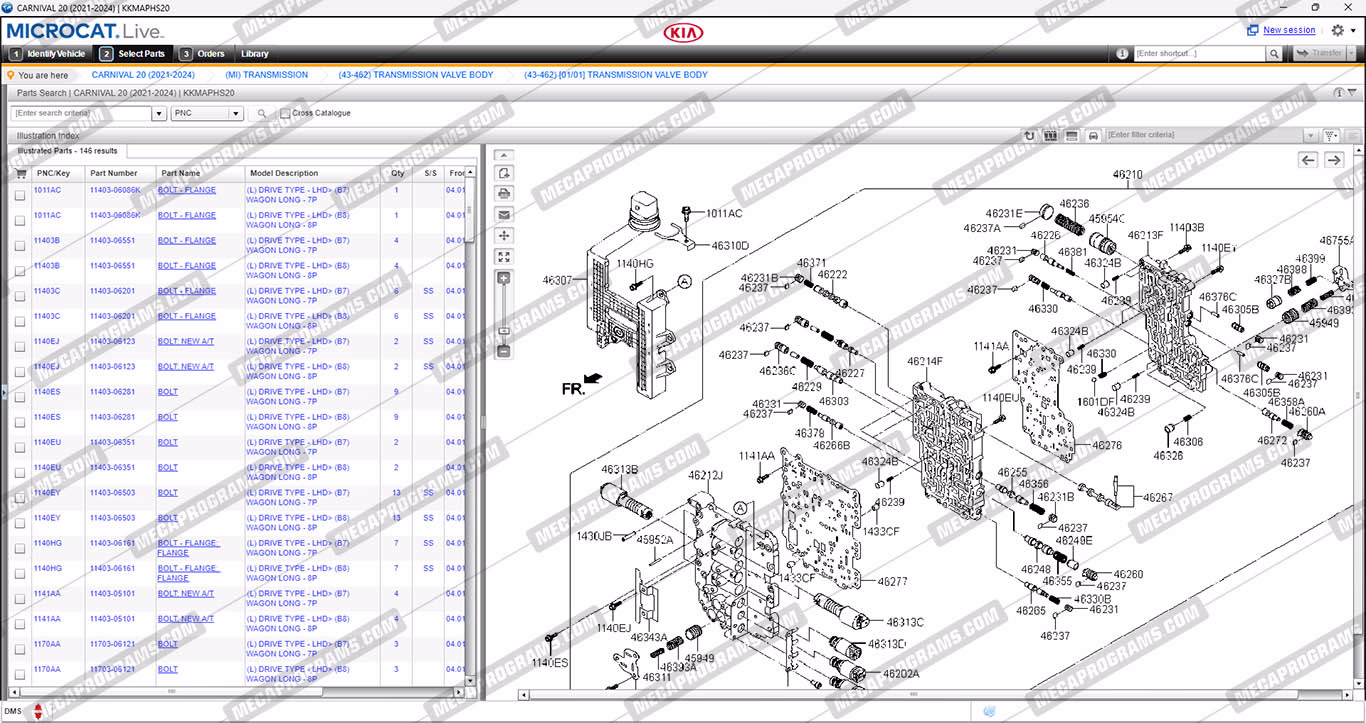
Task: Open the search criteria history dropdown arrow
Action: pyautogui.click(x=159, y=114)
